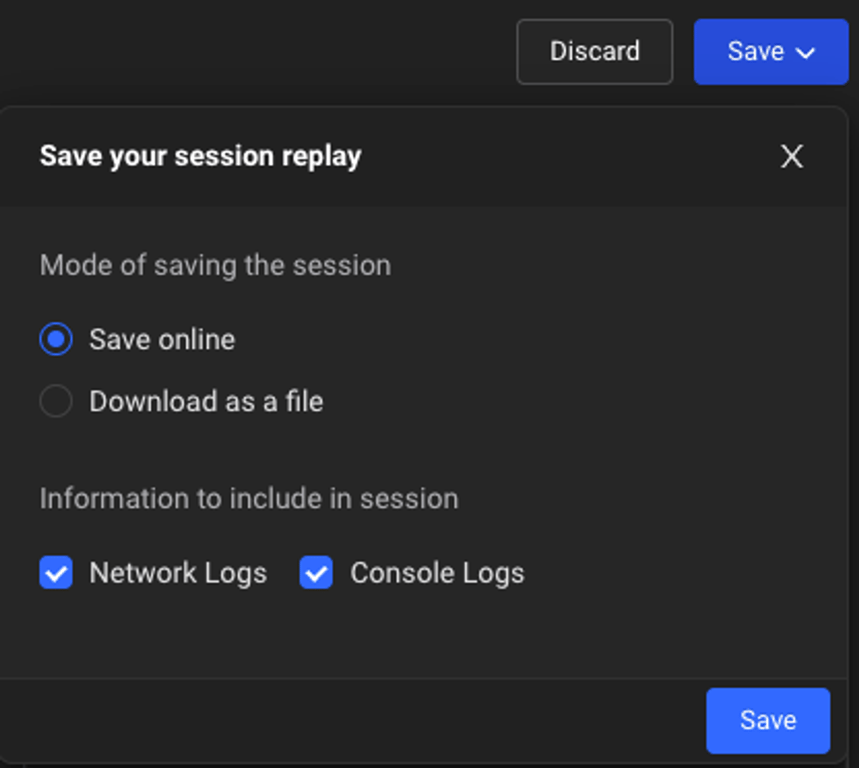Image resolution: width=859 pixels, height=768 pixels.
Task: Click the blue dot inside Save online radio
Action: pyautogui.click(x=56, y=339)
